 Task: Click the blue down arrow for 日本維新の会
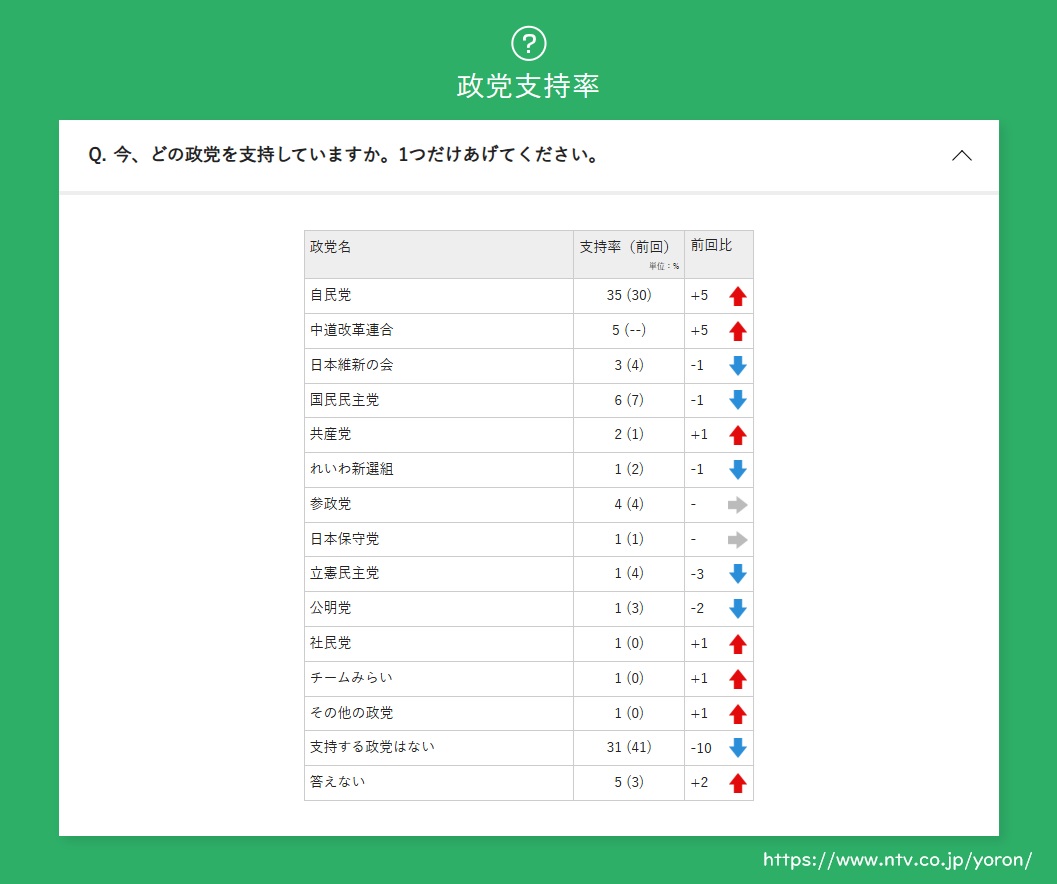pyautogui.click(x=738, y=365)
